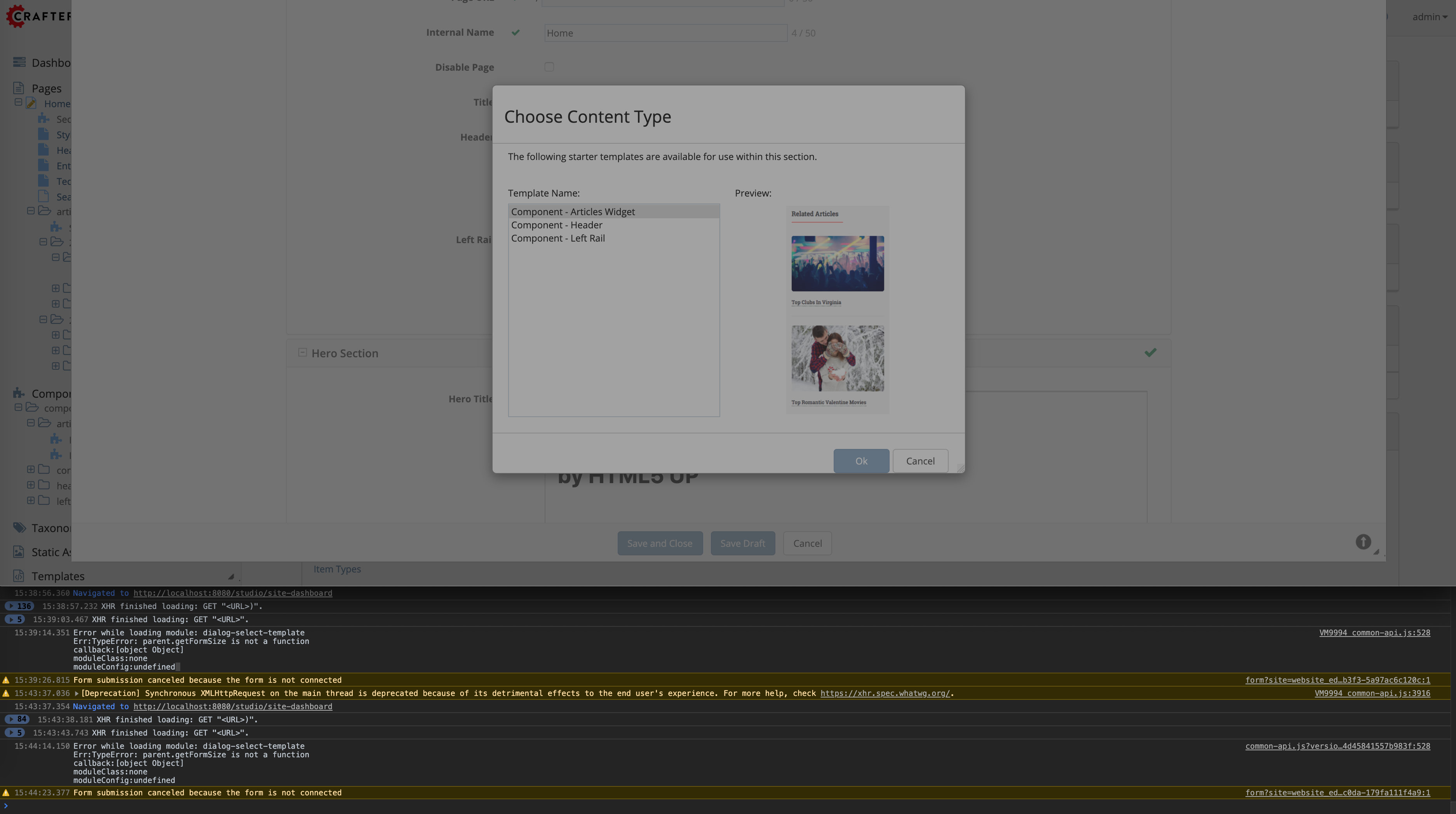
Task: Click warning icon on Deprecation console message
Action: [x=6, y=693]
